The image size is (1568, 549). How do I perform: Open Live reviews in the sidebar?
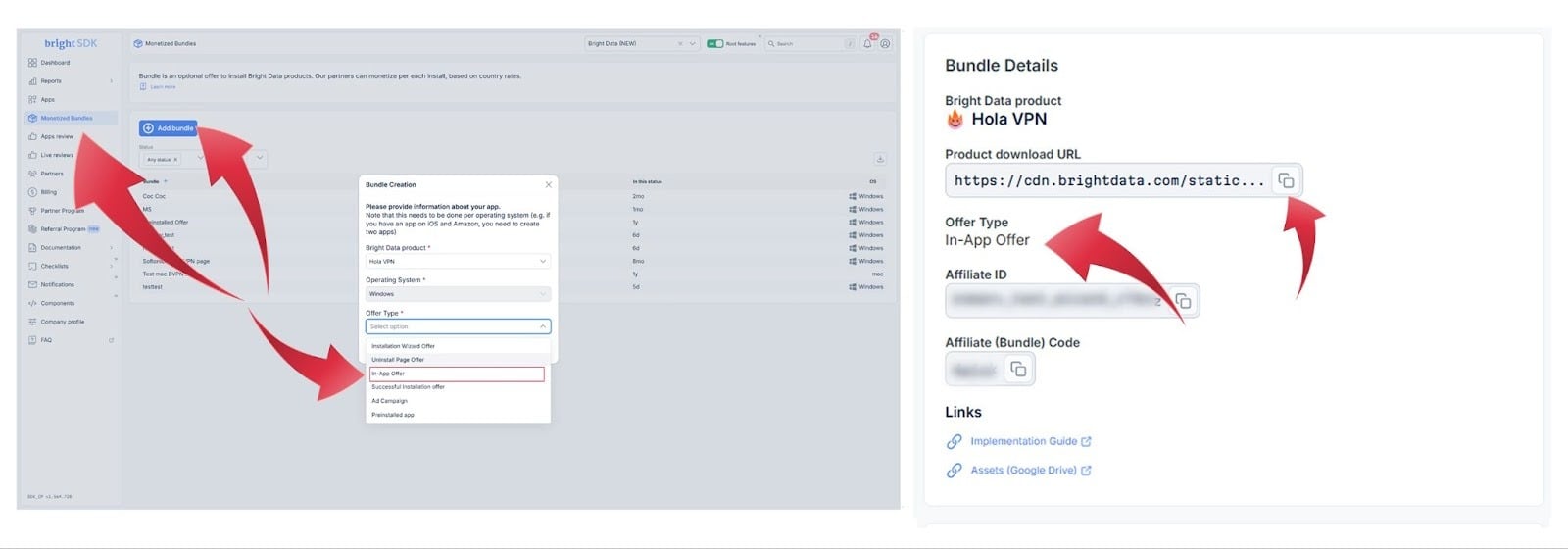tap(57, 155)
